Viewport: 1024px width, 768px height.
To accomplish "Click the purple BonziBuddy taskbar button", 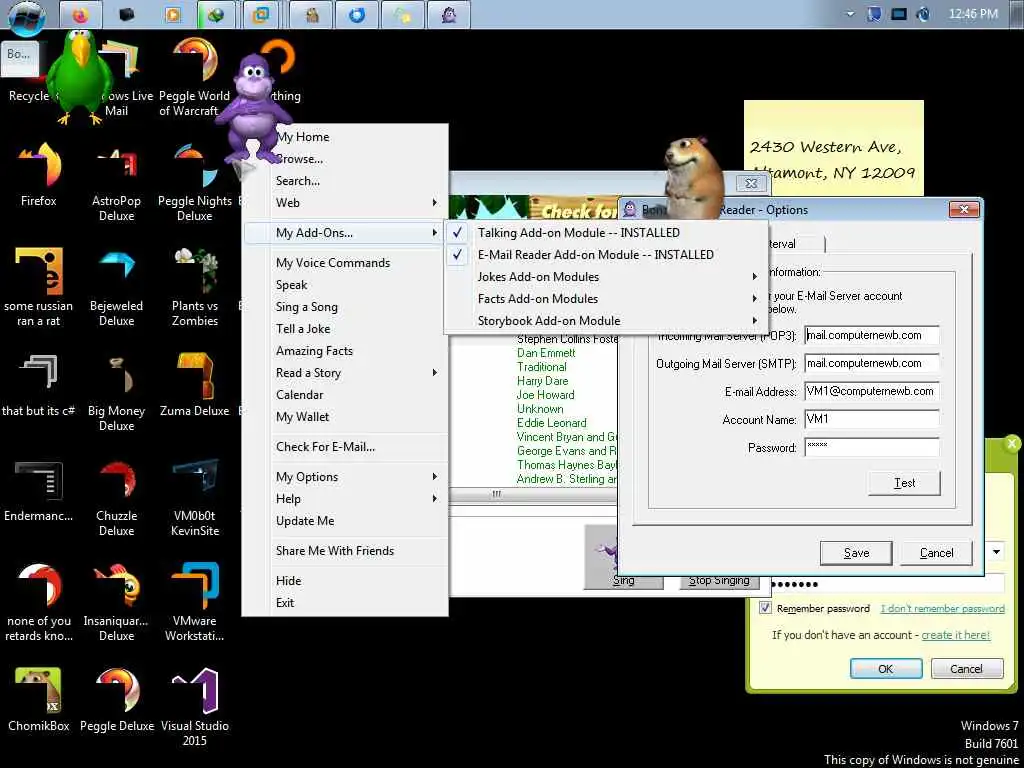I will point(449,15).
